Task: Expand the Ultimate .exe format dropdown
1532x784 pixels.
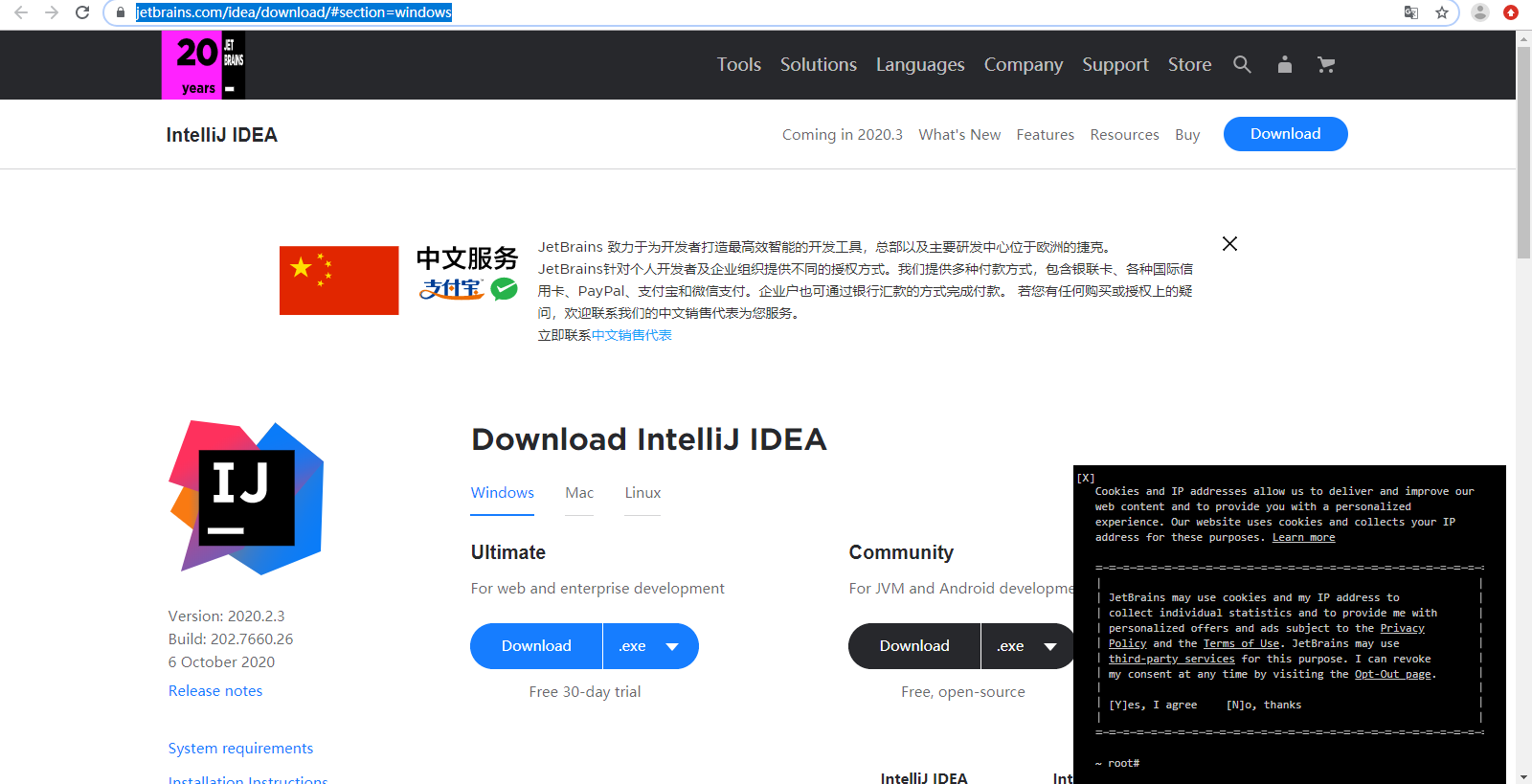Action: (x=652, y=646)
